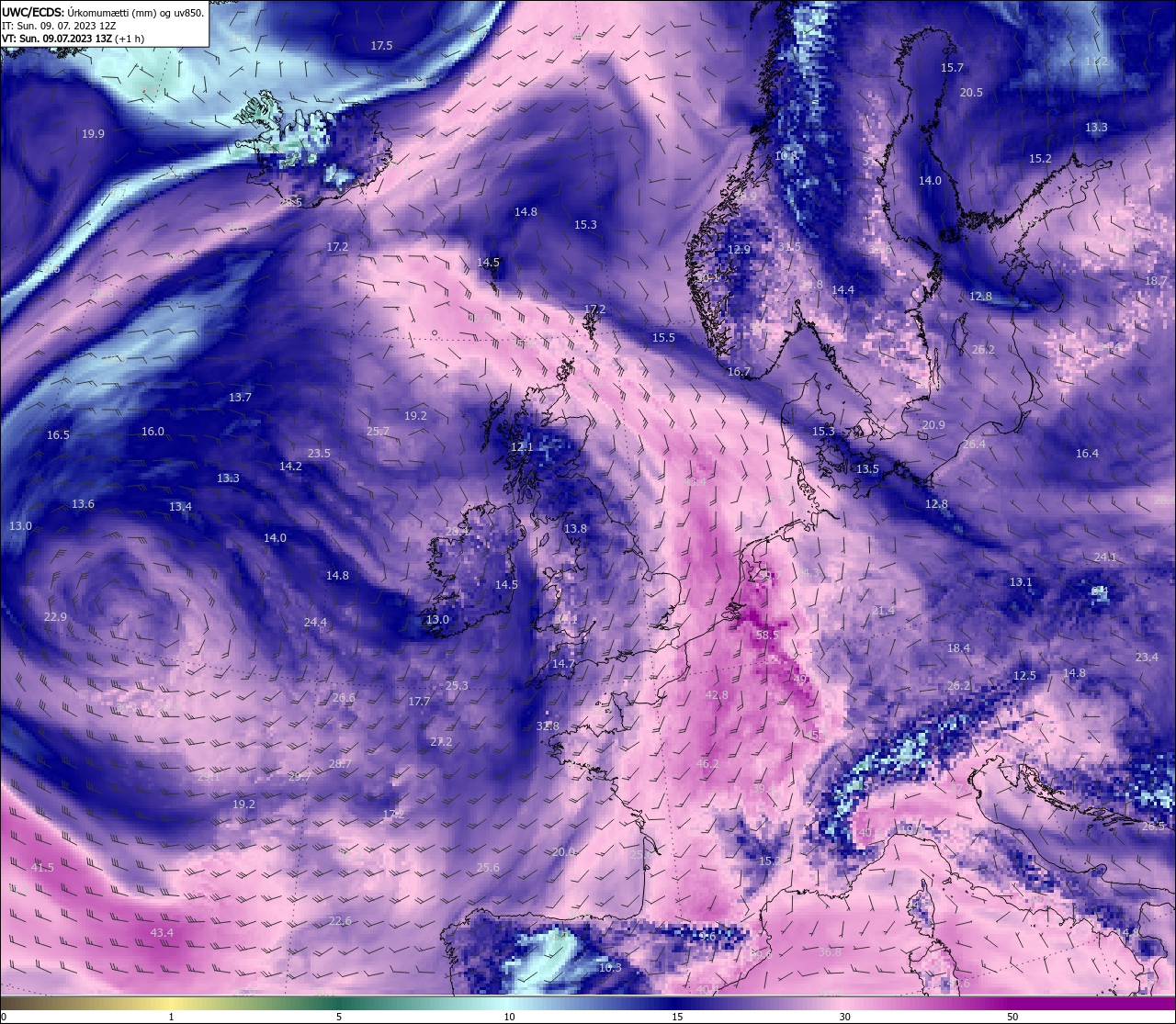Click the 22.6 value near bottom
Image resolution: width=1176 pixels, height=1024 pixels.
tap(340, 921)
